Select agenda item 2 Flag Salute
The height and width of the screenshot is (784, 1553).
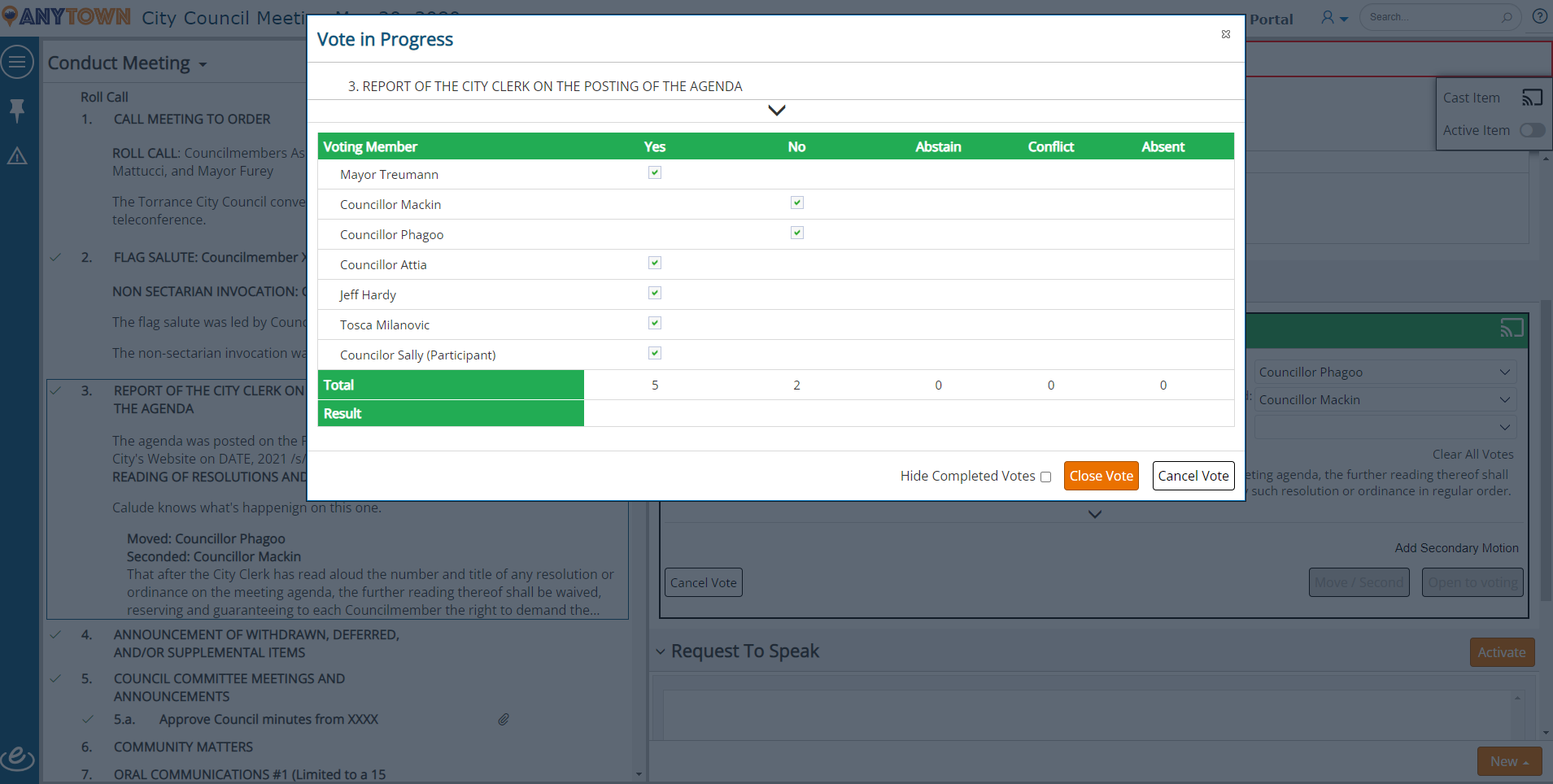click(x=210, y=257)
